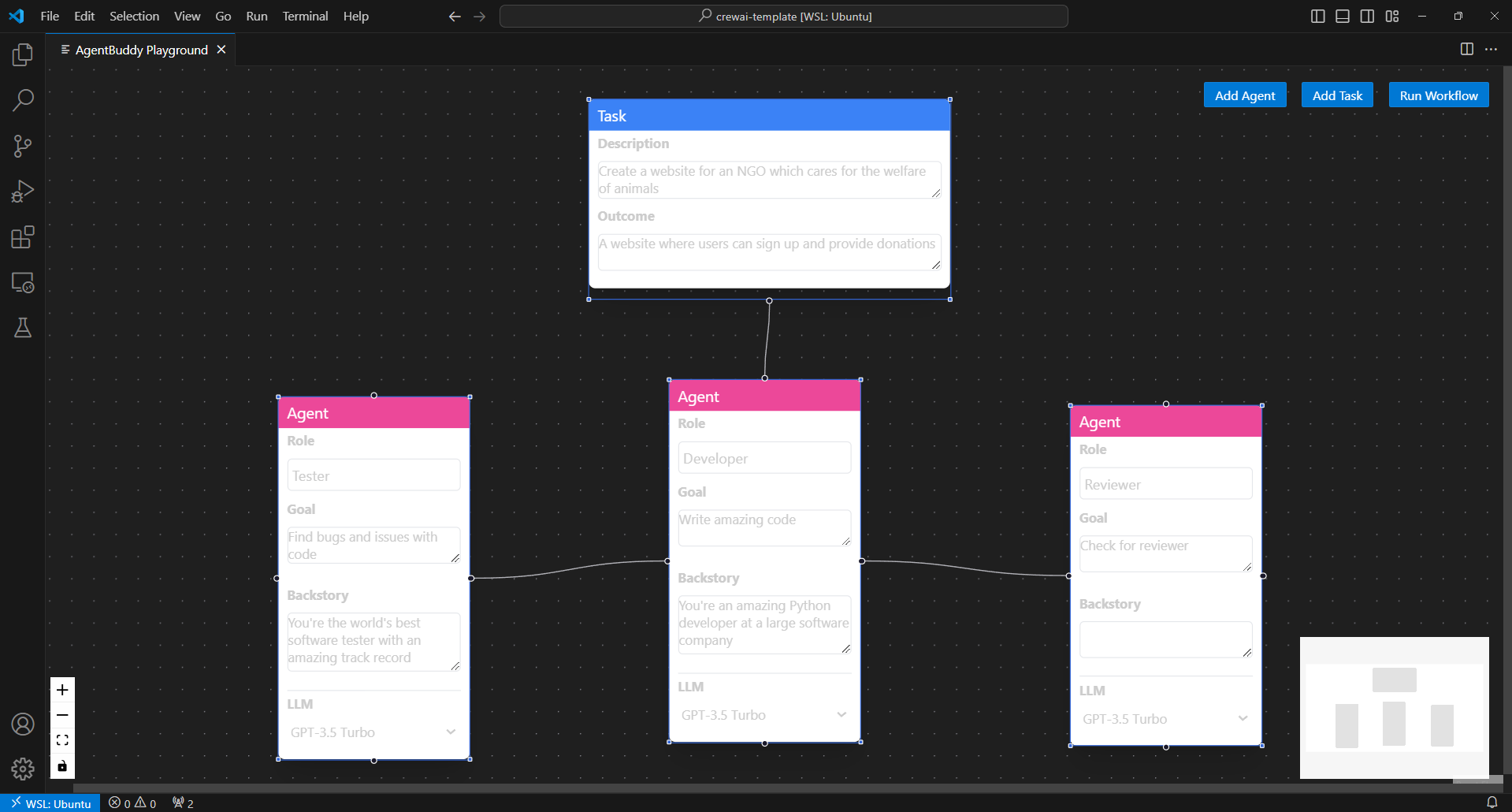Open Source Control view icon

(x=23, y=146)
